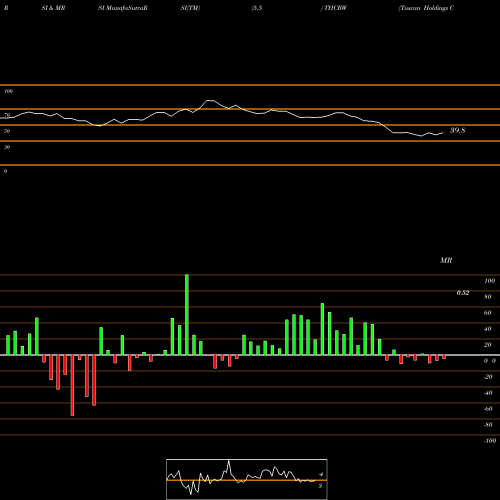The height and width of the screenshot is (500, 500).
Task: Open the mini overview chart thumbnail
Action: point(247,479)
